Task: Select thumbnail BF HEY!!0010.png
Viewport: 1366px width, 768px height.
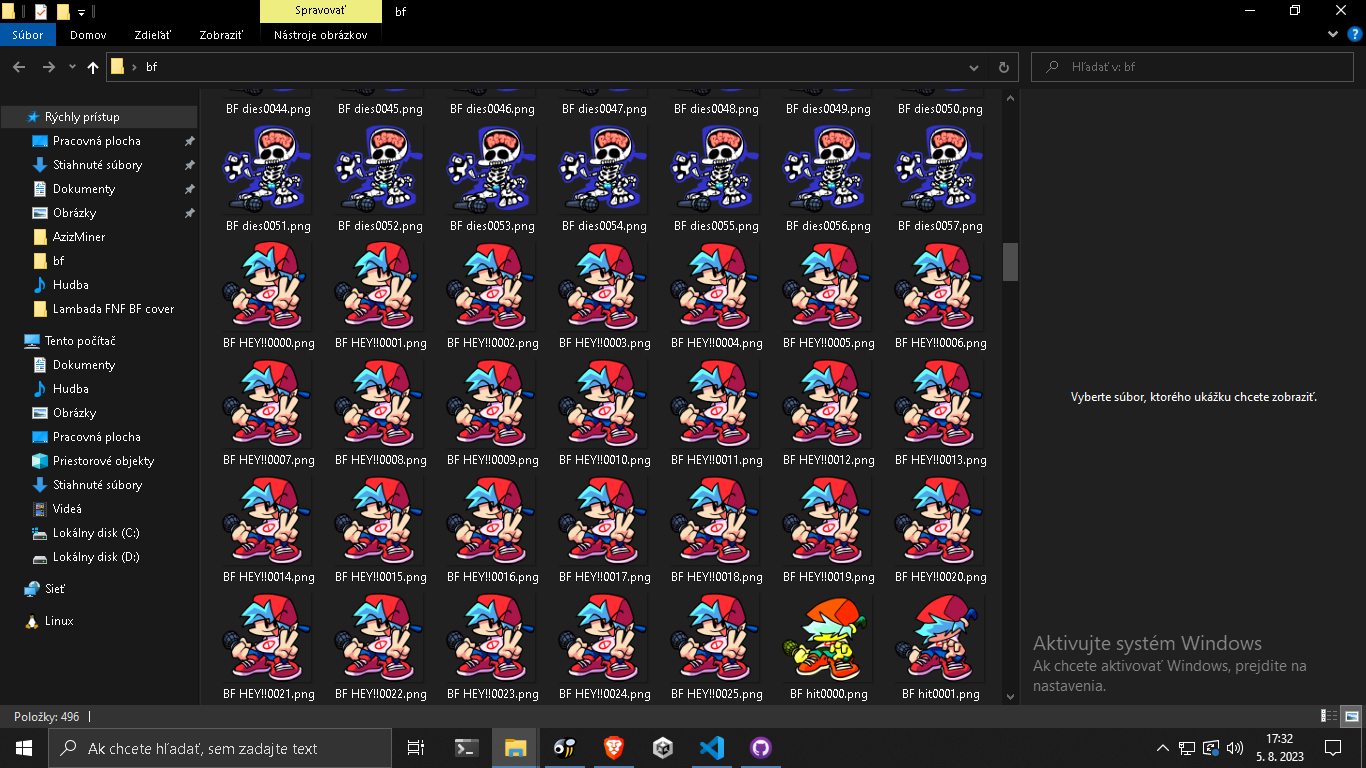Action: pos(604,404)
